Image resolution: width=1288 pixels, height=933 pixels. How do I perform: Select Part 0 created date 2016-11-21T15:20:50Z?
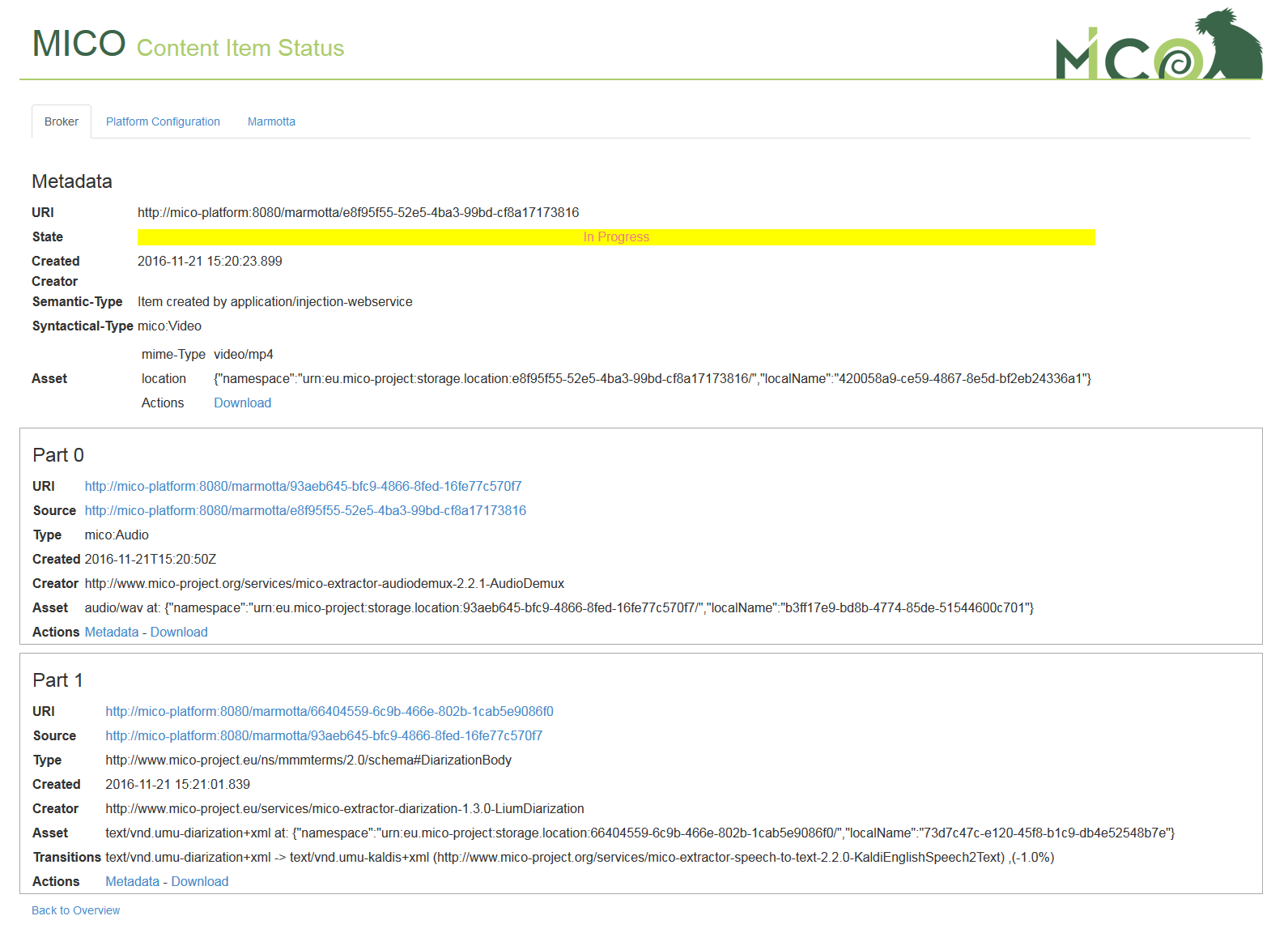(151, 560)
